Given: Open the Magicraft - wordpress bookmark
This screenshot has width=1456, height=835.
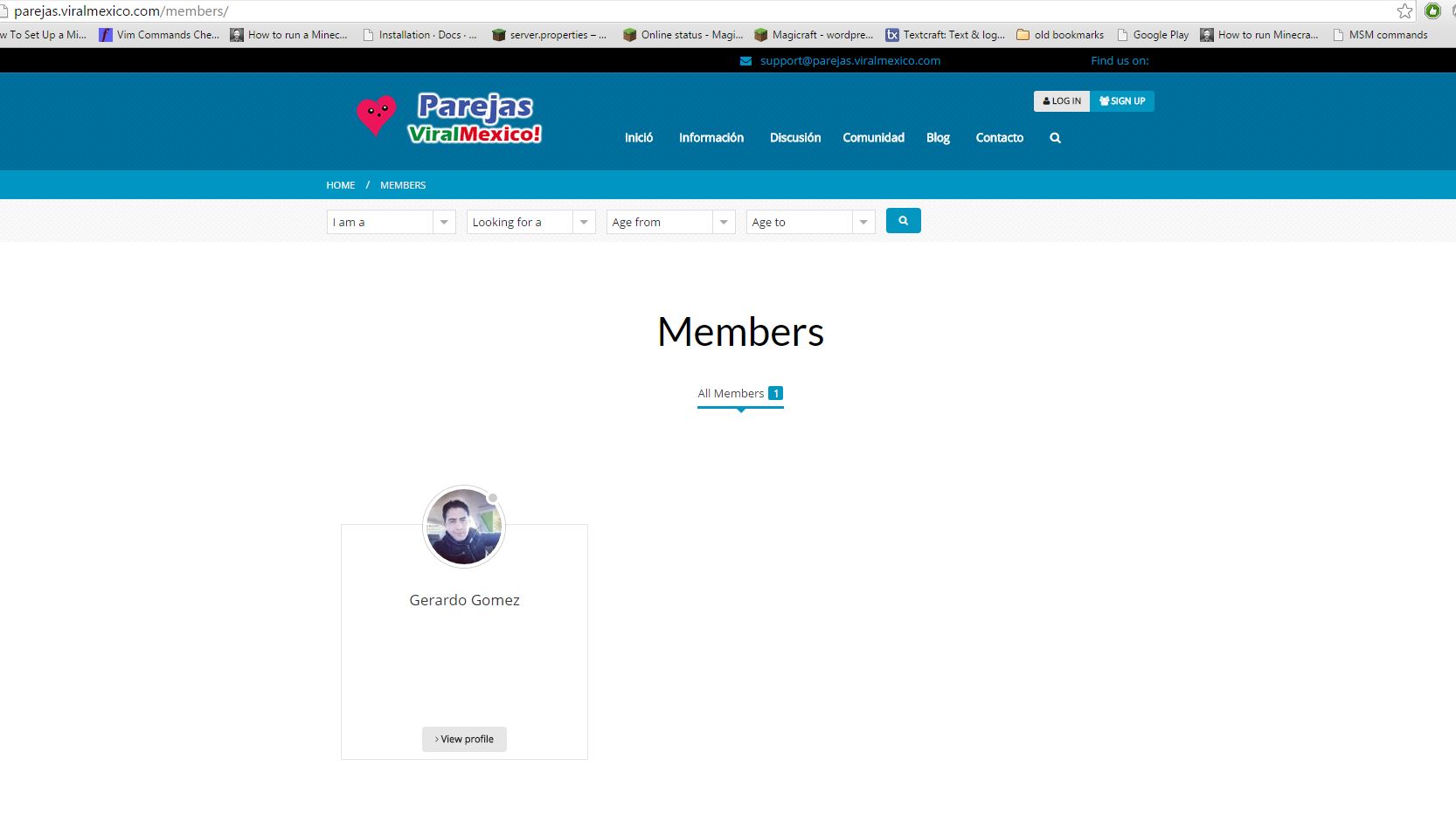Looking at the screenshot, I should (x=814, y=35).
